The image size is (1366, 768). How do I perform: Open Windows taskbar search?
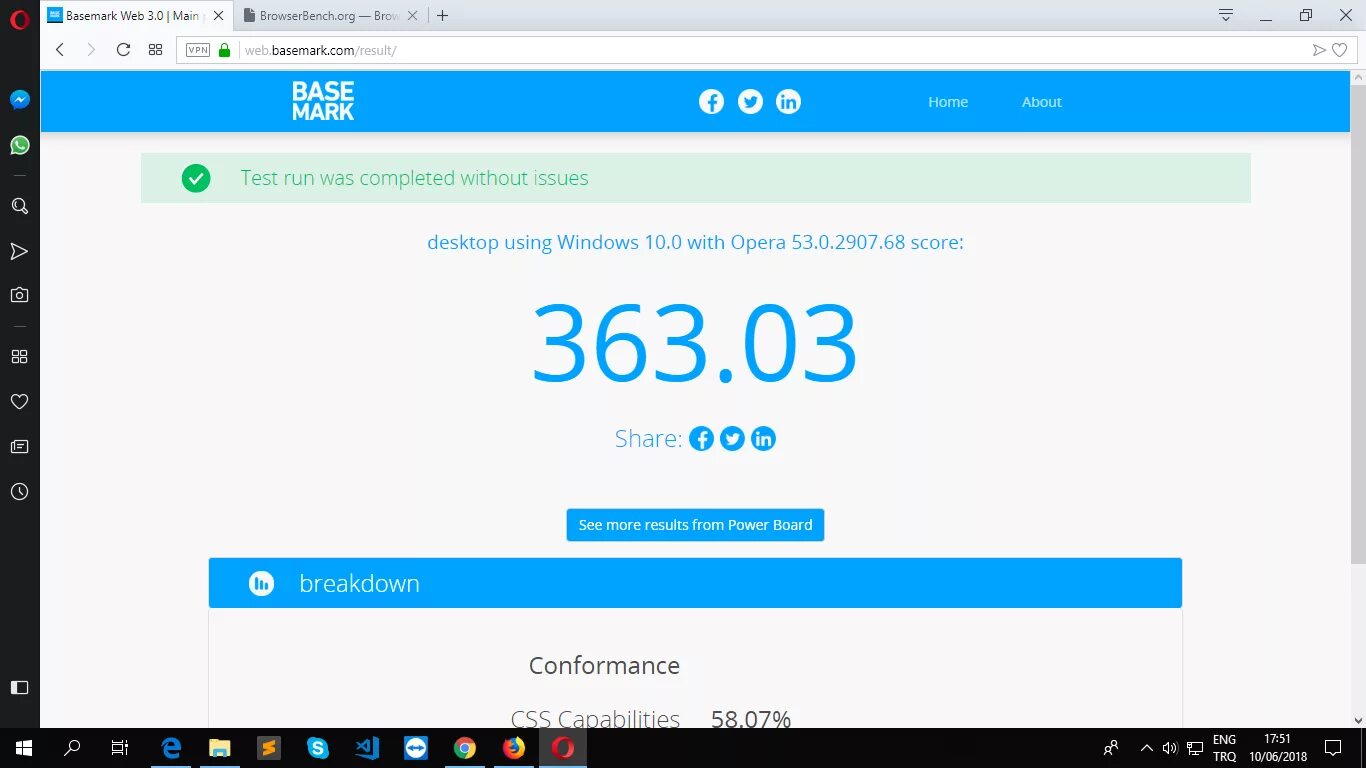[72, 748]
